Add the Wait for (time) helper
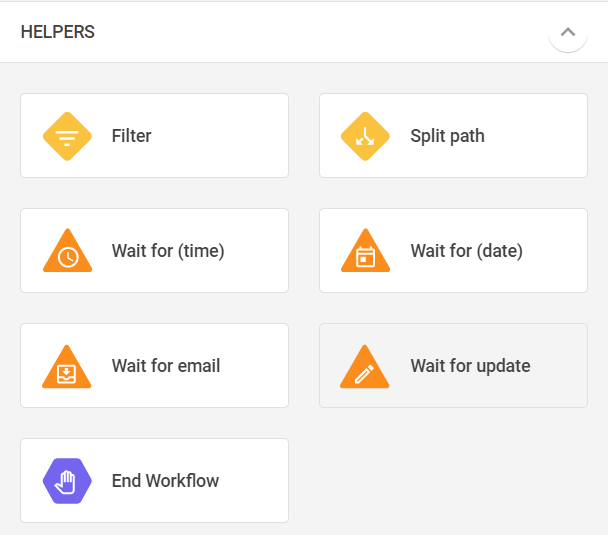 154,250
